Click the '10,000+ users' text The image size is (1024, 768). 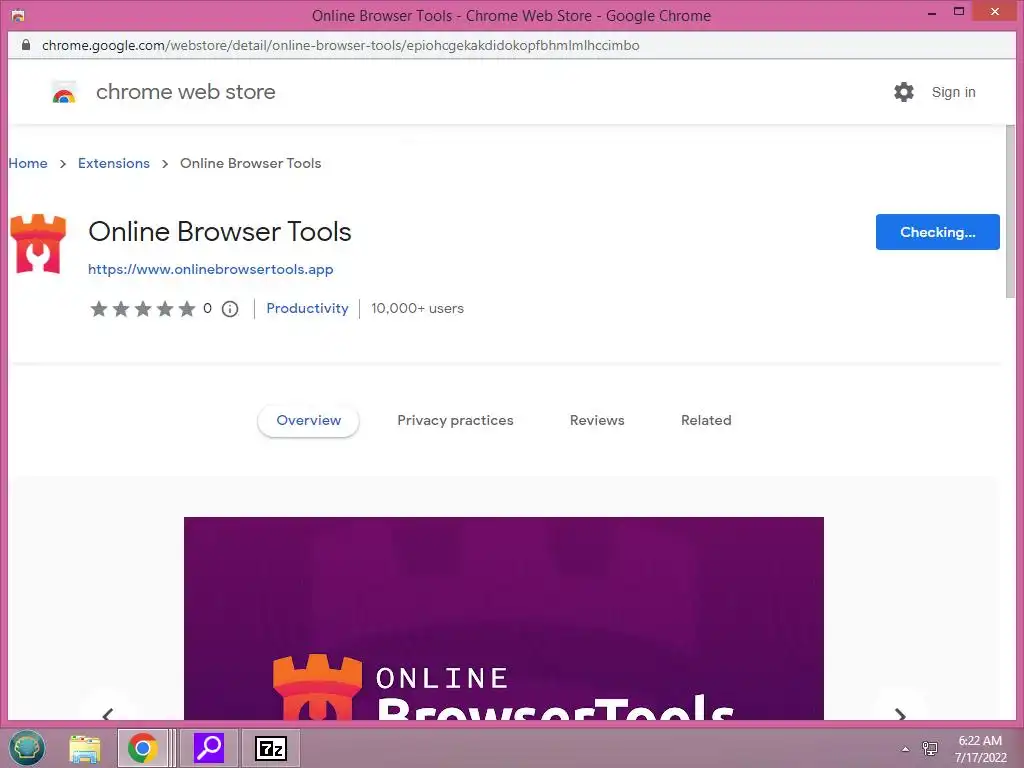pos(417,308)
